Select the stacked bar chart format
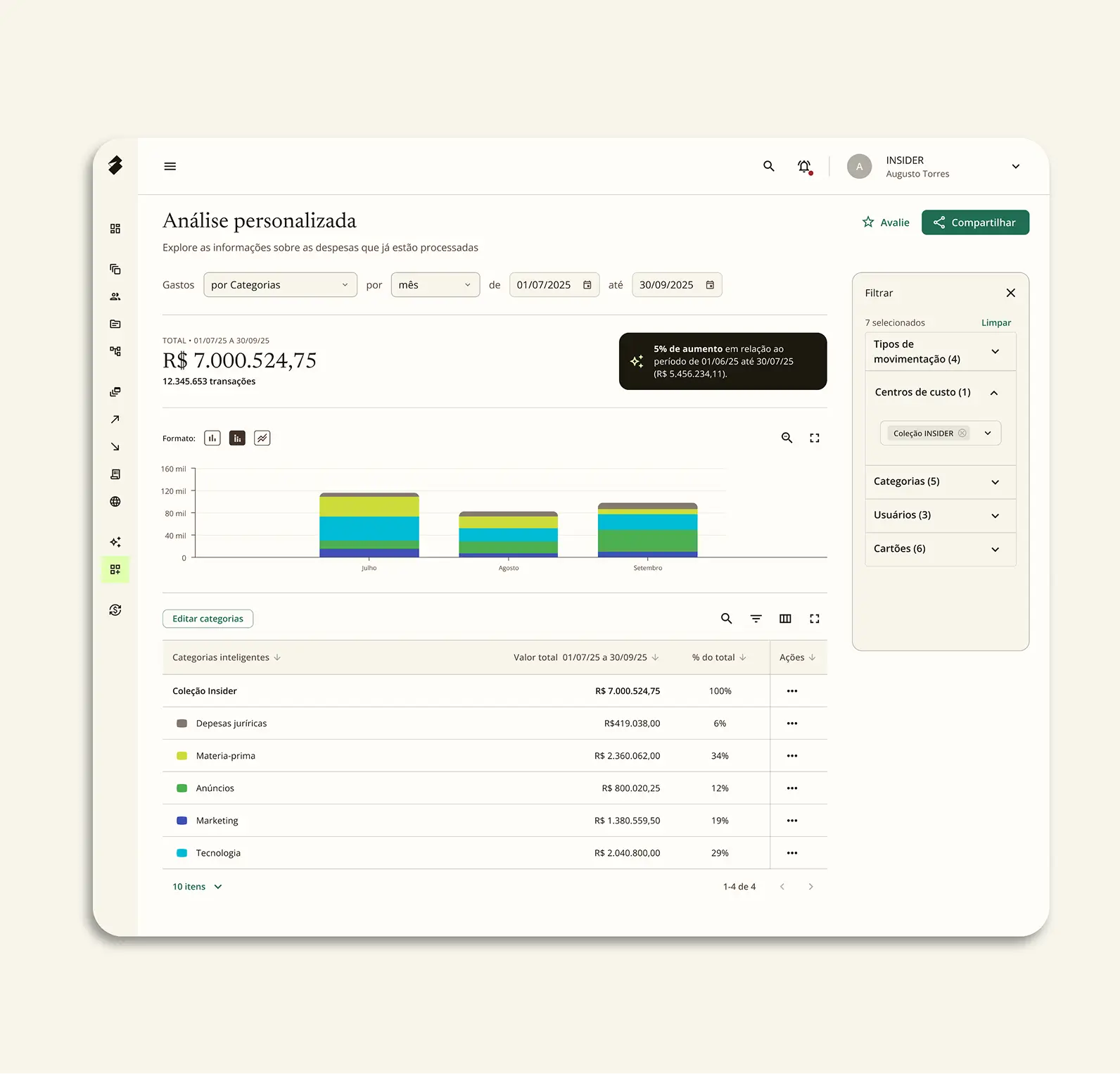This screenshot has width=1120, height=1074. (x=238, y=438)
